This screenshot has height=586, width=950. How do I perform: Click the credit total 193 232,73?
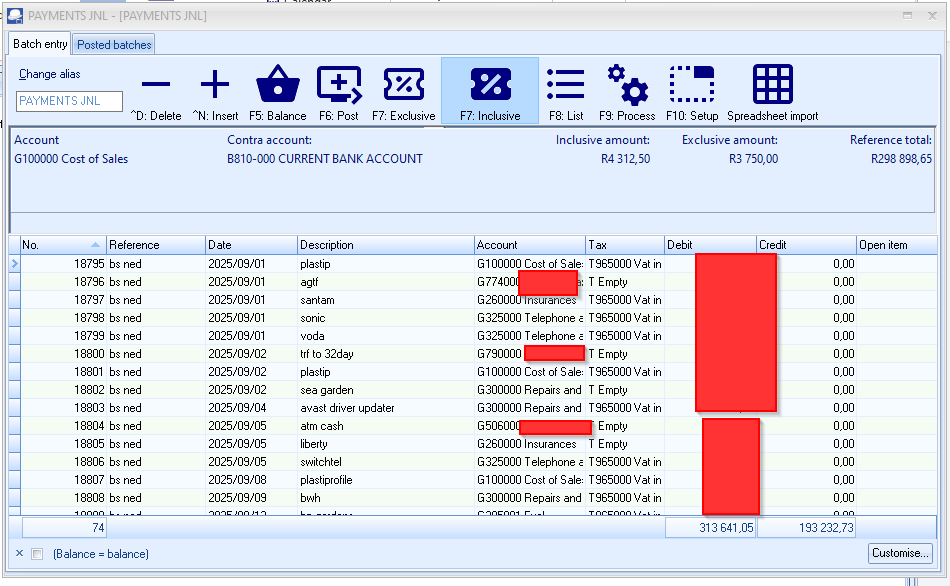(806, 528)
